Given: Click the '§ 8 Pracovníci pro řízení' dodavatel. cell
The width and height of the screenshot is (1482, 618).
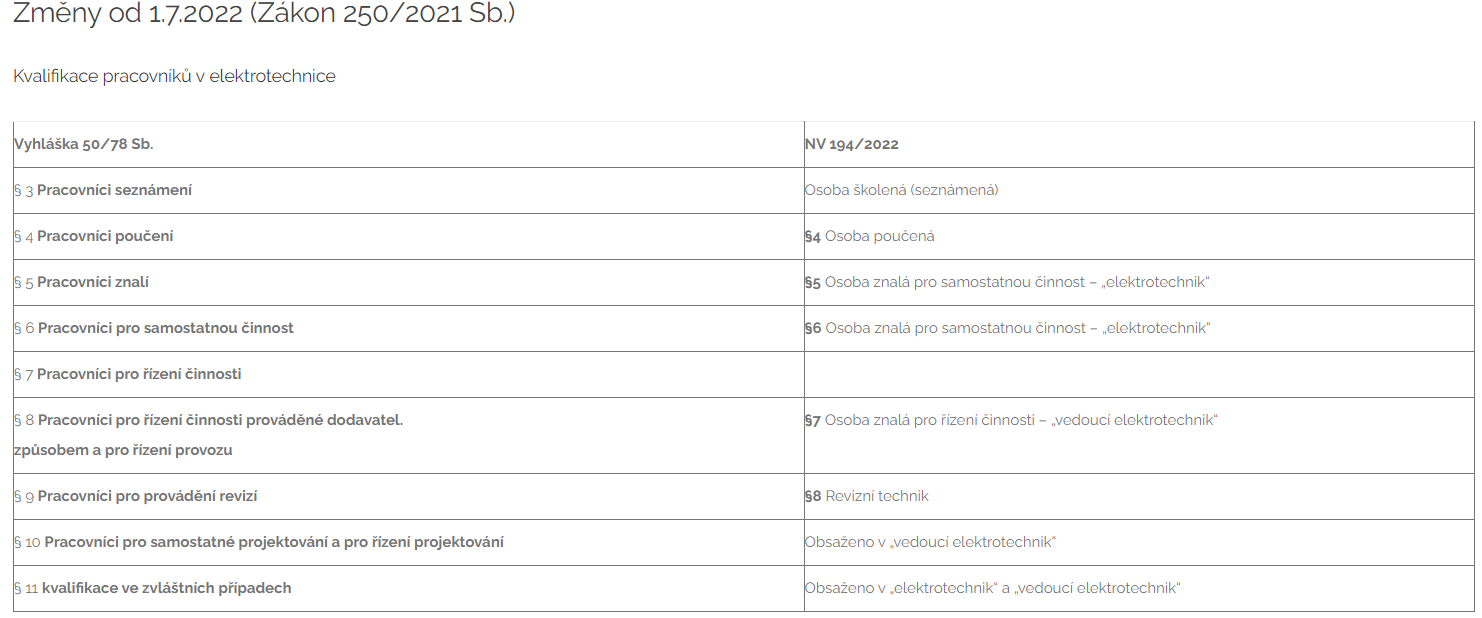Looking at the screenshot, I should point(208,420).
